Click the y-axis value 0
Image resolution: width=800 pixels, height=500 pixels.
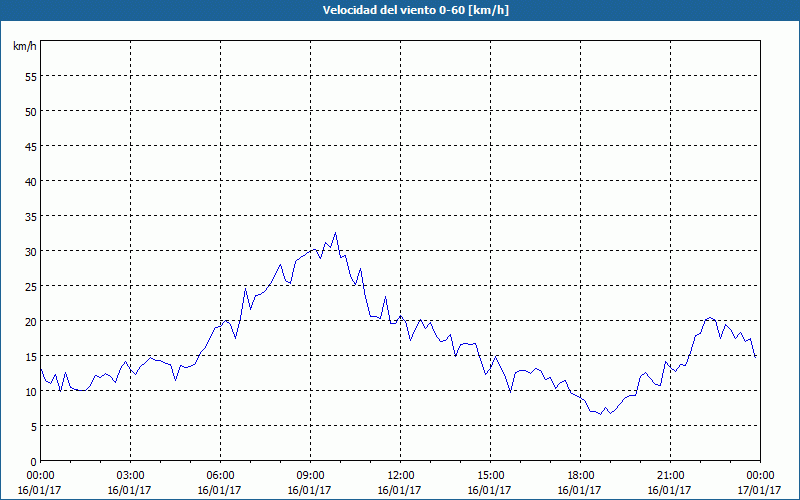pos(34,462)
